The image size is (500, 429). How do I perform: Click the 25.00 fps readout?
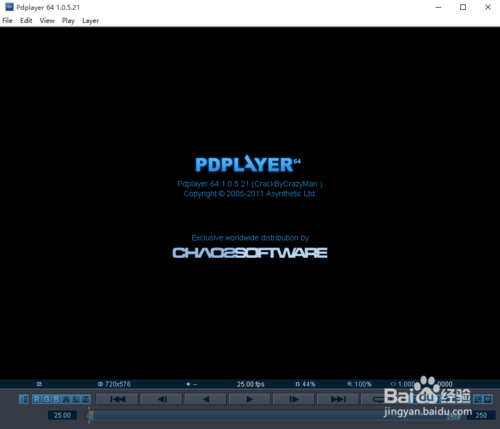[251, 384]
